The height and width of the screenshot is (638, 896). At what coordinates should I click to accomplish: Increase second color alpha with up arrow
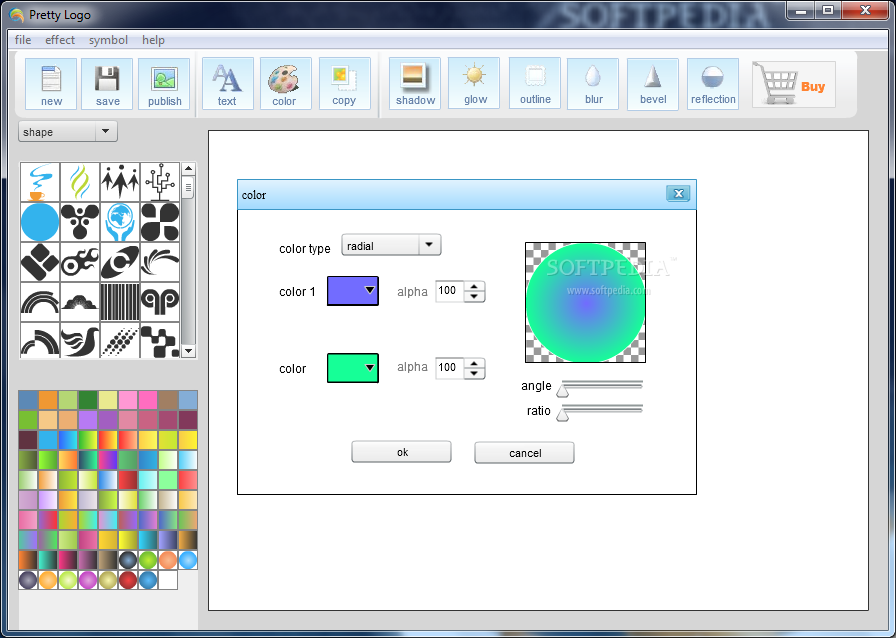coord(474,362)
